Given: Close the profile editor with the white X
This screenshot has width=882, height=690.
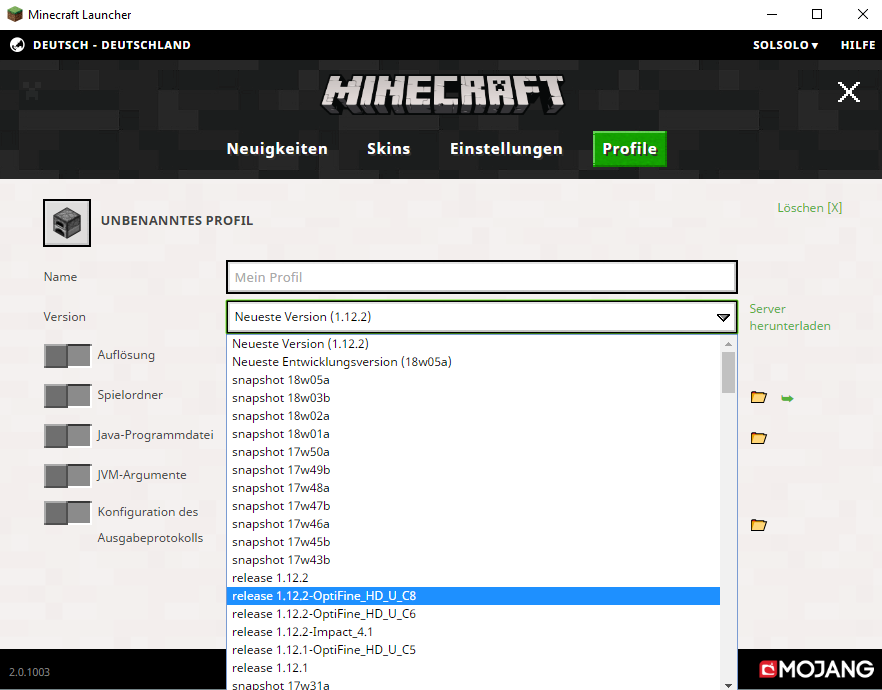Looking at the screenshot, I should point(848,92).
